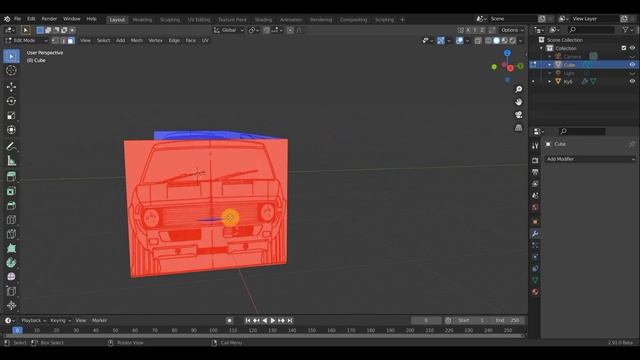The image size is (640, 360).
Task: Open the Add Modifier dropdown
Action: [x=590, y=159]
